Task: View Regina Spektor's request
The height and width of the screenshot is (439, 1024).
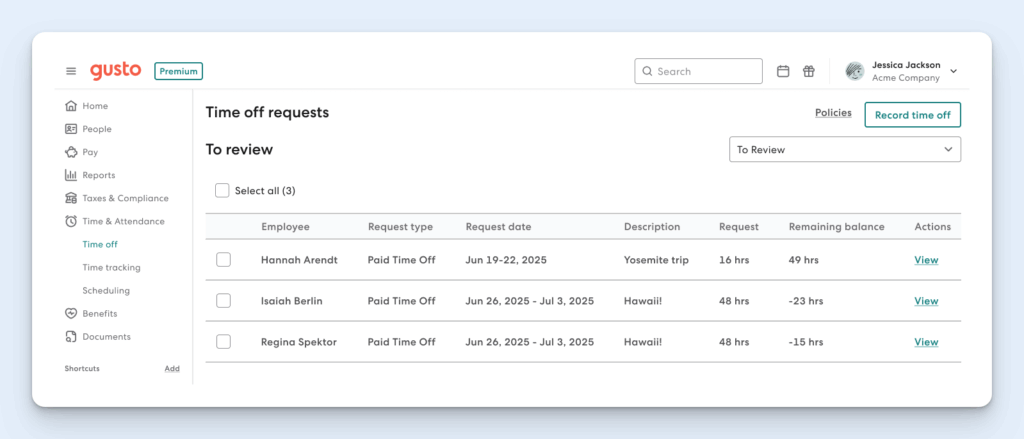Action: pos(926,342)
